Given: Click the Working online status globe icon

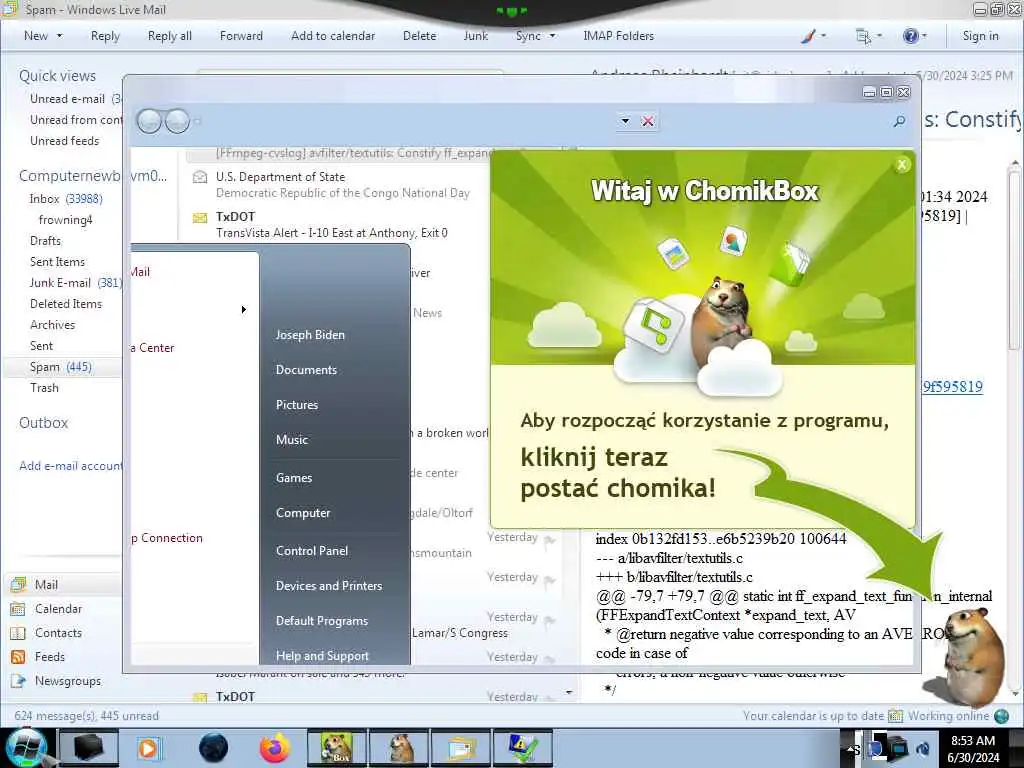Looking at the screenshot, I should [1001, 716].
